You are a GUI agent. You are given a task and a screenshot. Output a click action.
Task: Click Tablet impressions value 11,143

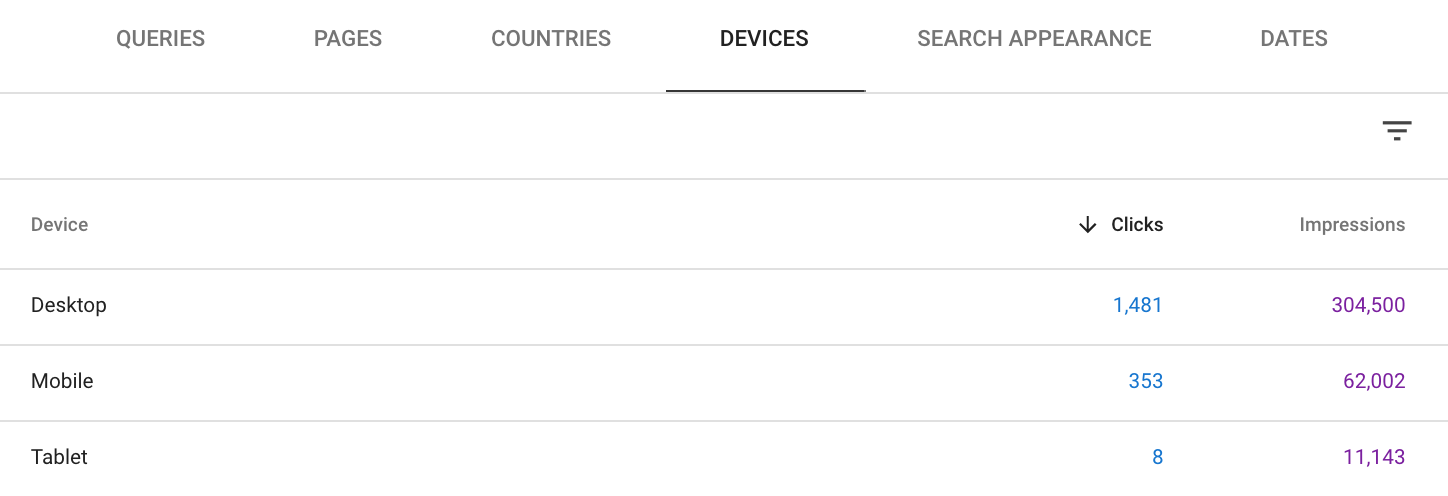[1374, 457]
